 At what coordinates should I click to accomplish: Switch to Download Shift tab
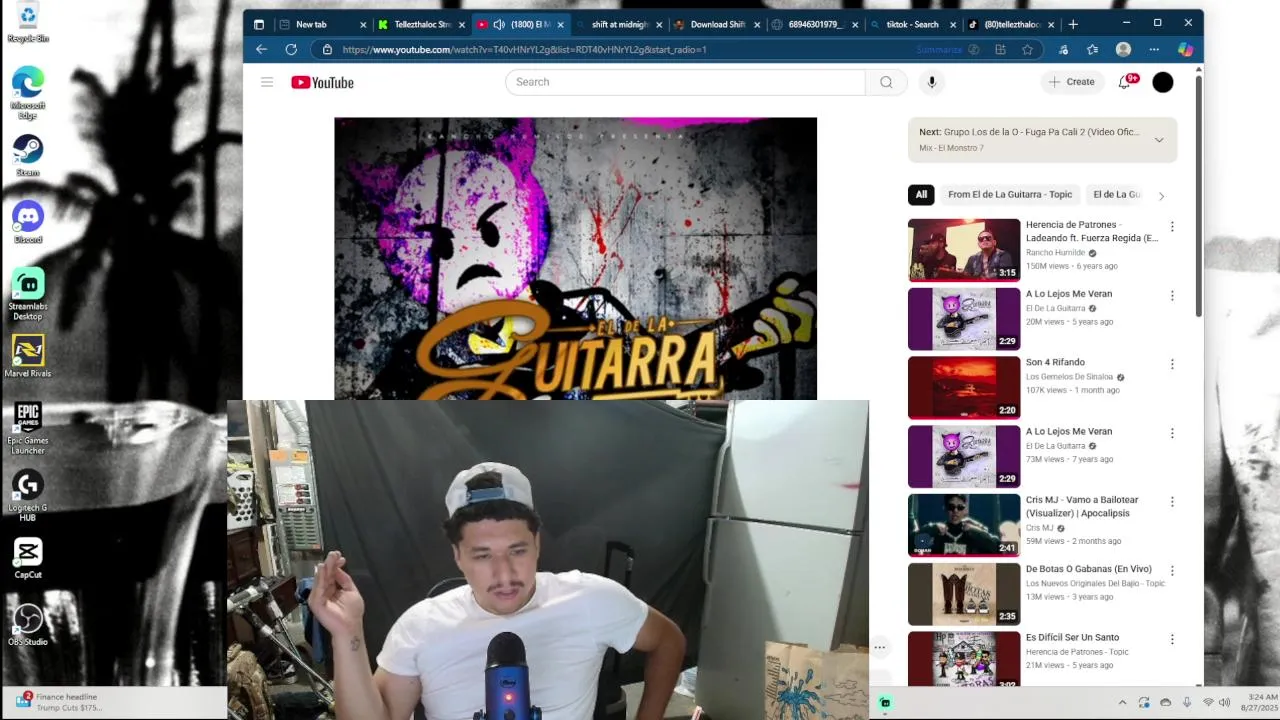click(x=717, y=24)
